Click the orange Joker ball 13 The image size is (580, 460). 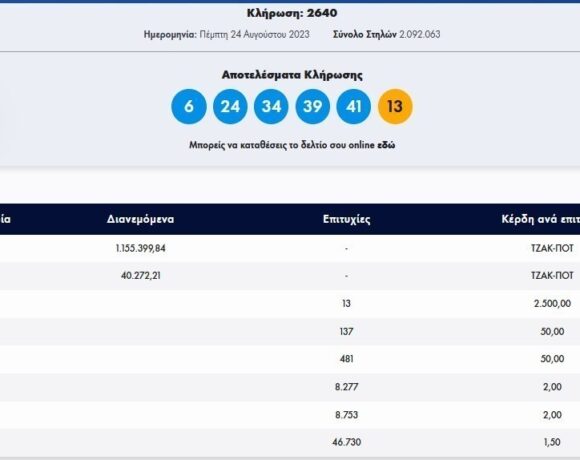click(x=395, y=106)
